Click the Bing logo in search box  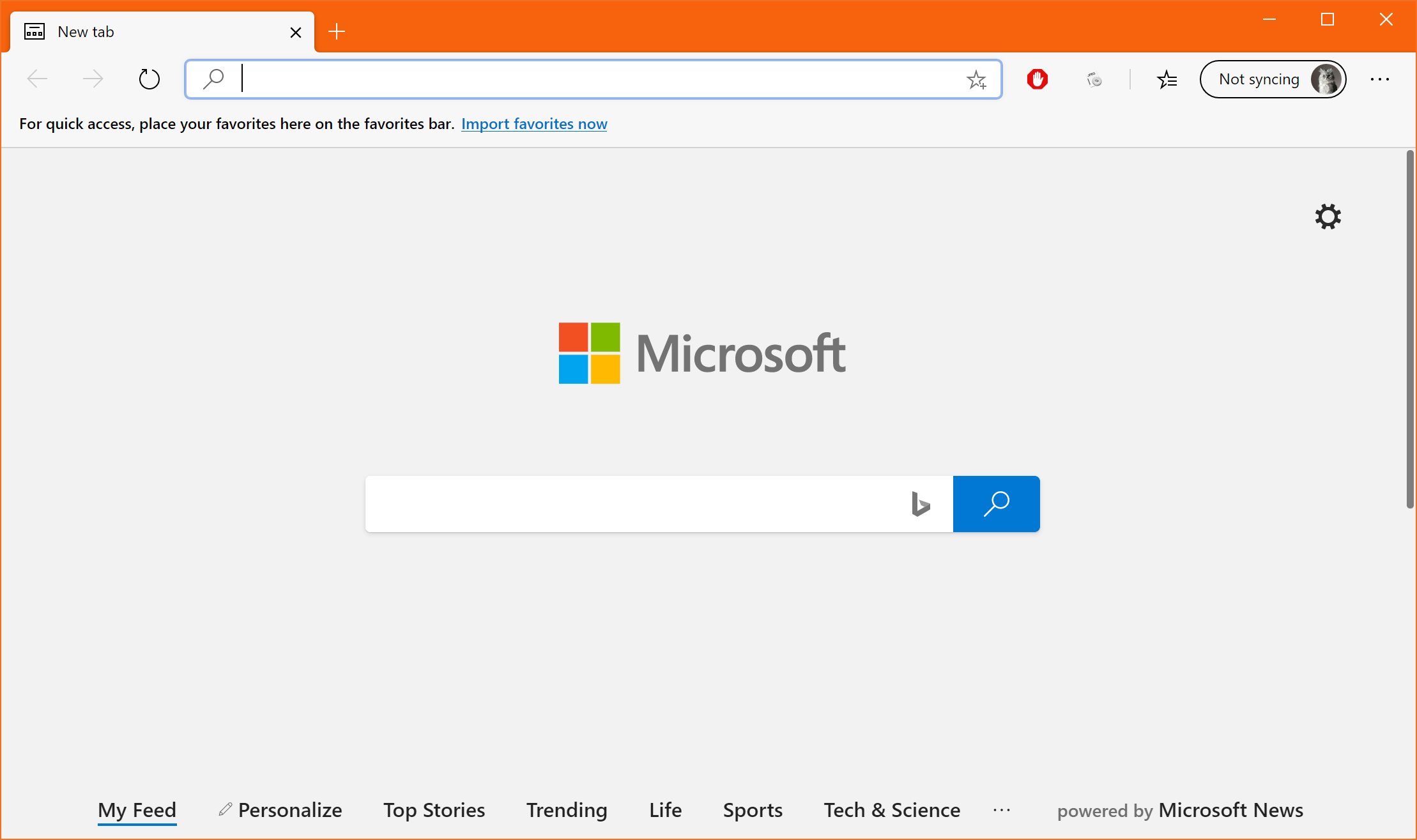920,504
